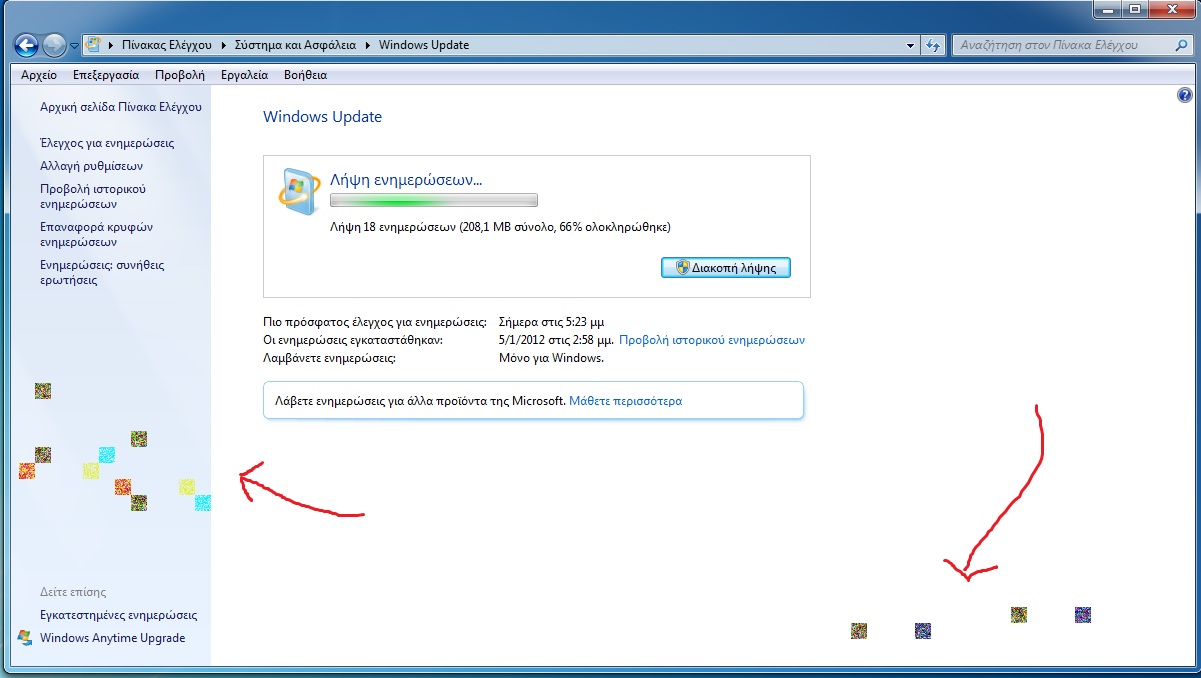Screen dimensions: 1201x678
Task: Click 'Επαναφορά κρυφών ενημερώσεων' link
Action: [96, 234]
